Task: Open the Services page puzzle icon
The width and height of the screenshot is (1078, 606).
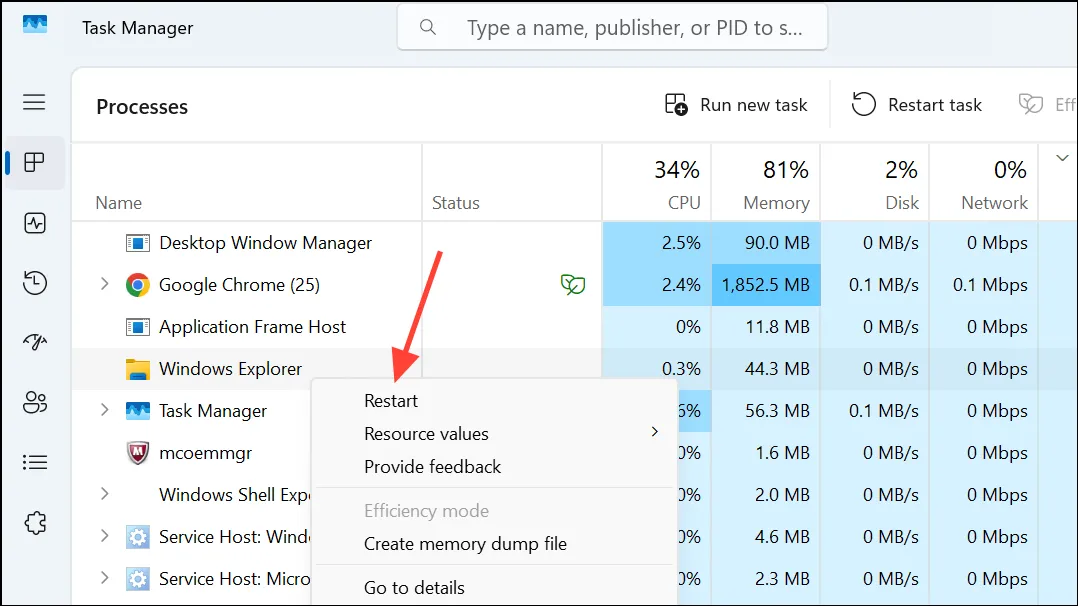Action: coord(34,523)
